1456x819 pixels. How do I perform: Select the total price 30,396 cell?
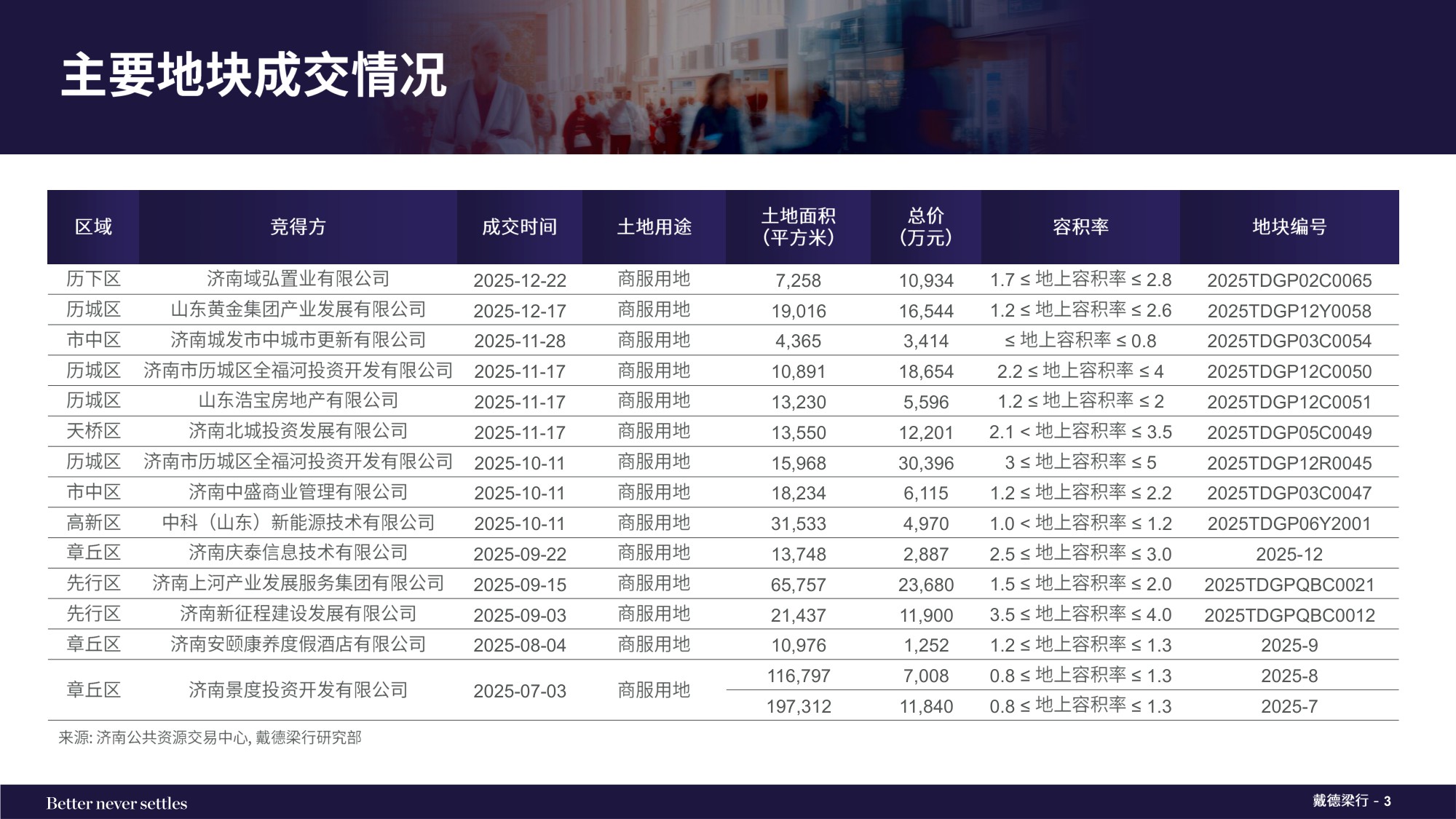tap(926, 462)
